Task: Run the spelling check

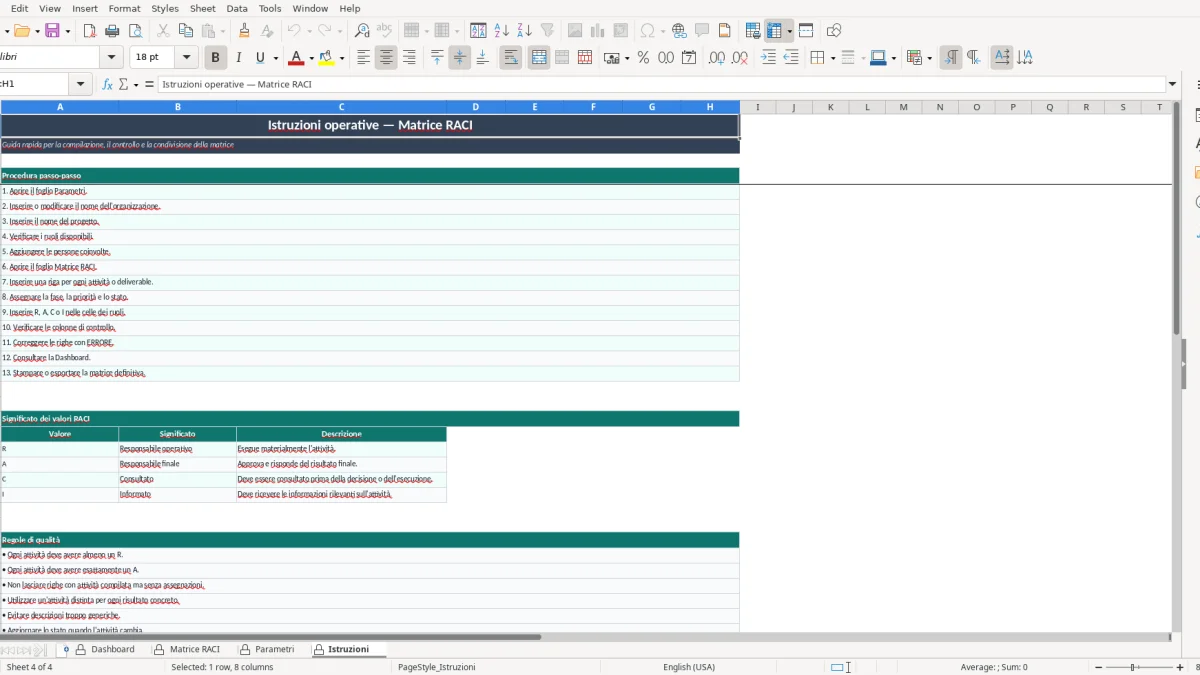Action: (x=385, y=31)
